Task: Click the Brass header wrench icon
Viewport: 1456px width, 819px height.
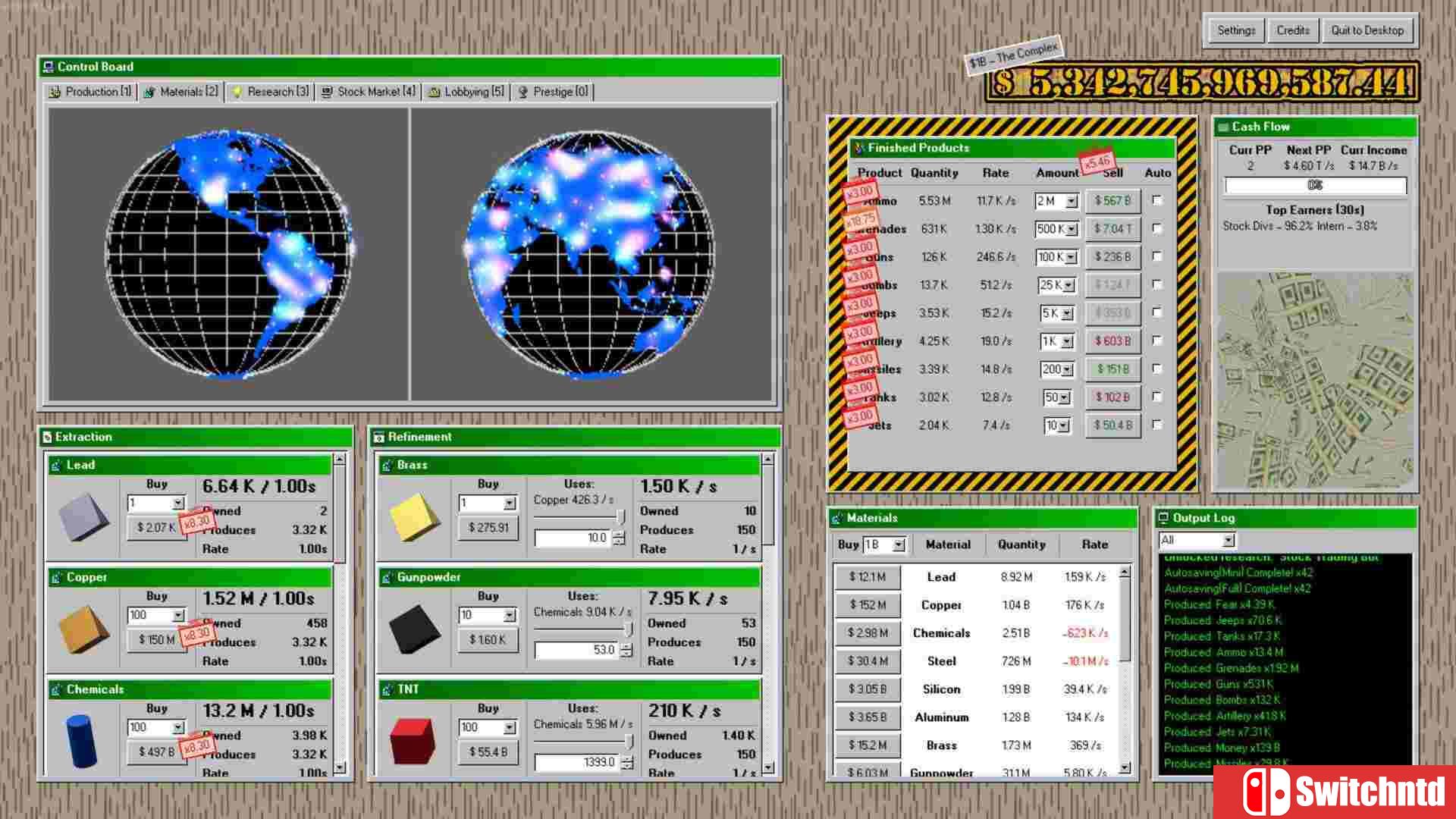Action: pos(387,465)
